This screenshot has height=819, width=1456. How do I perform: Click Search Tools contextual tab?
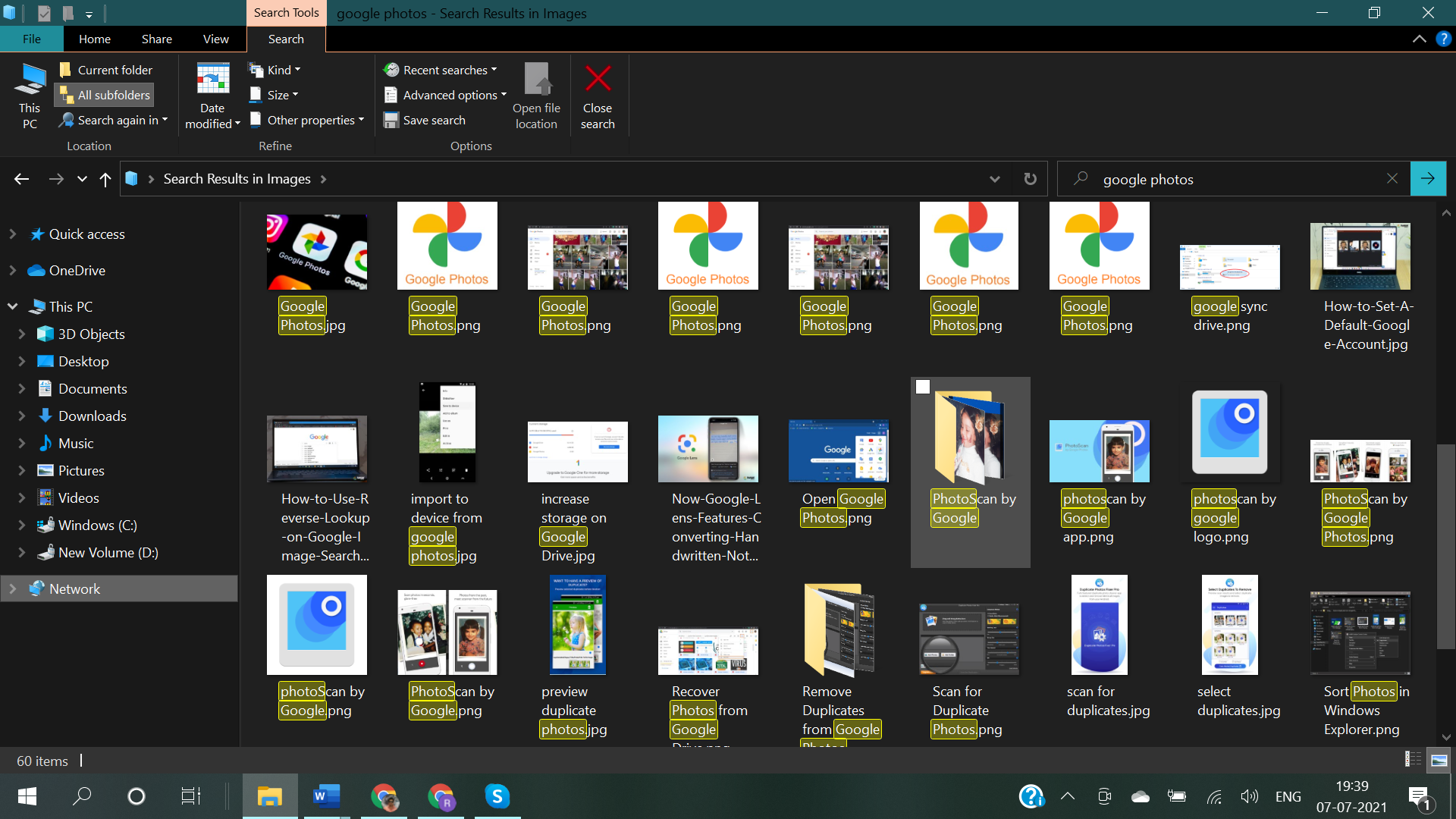[286, 12]
